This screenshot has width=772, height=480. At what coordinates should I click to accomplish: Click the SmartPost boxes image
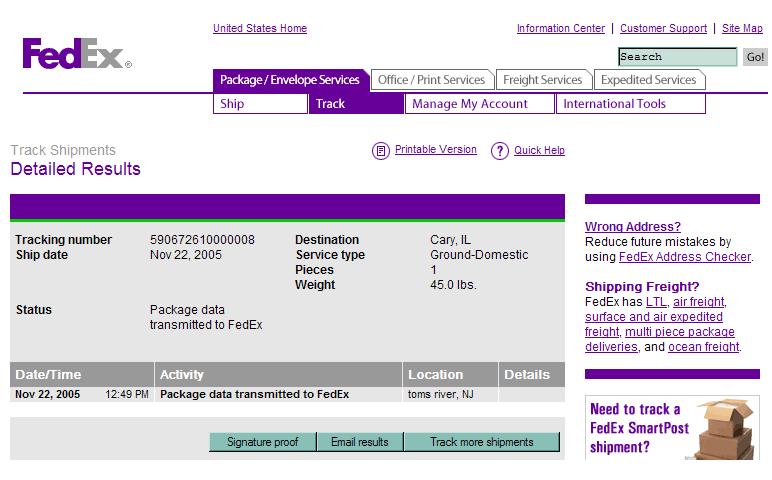point(727,427)
